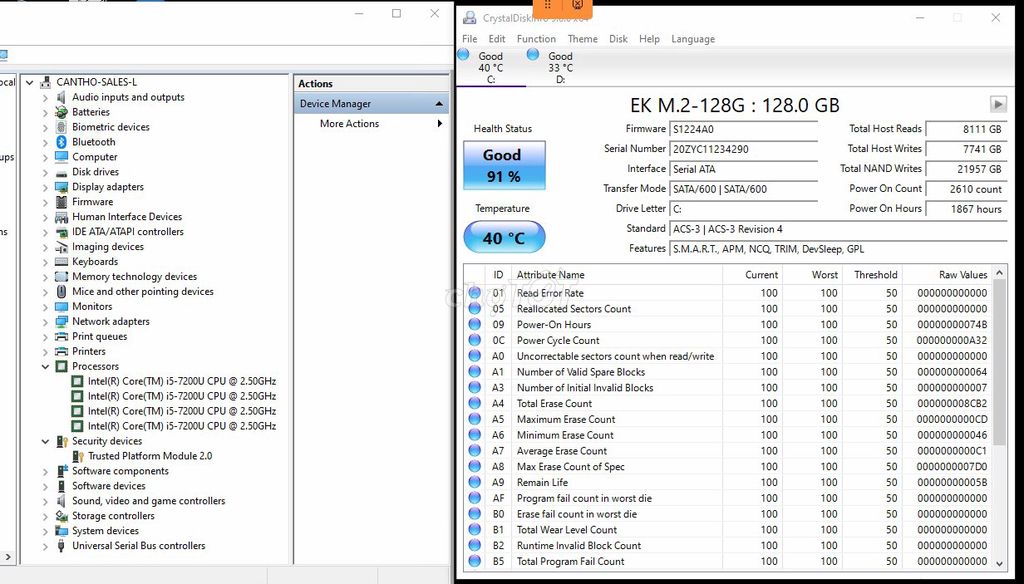Open the Help menu in CrystalDiskInfo

coord(649,39)
